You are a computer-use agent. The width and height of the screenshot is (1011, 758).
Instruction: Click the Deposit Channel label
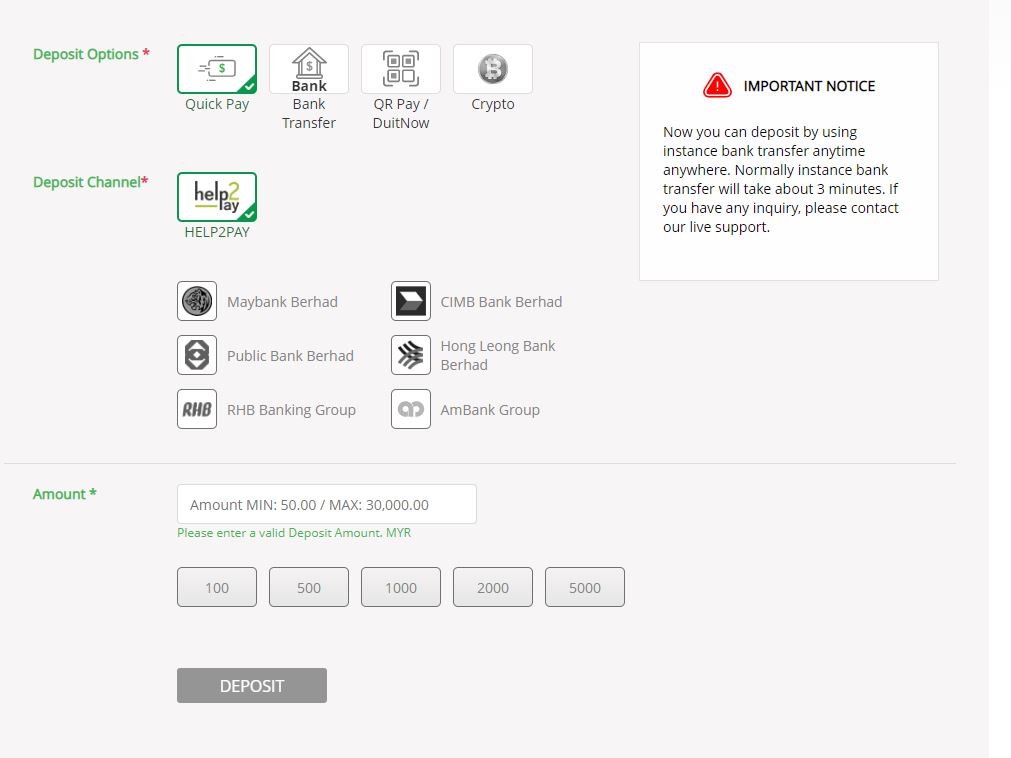coord(90,182)
